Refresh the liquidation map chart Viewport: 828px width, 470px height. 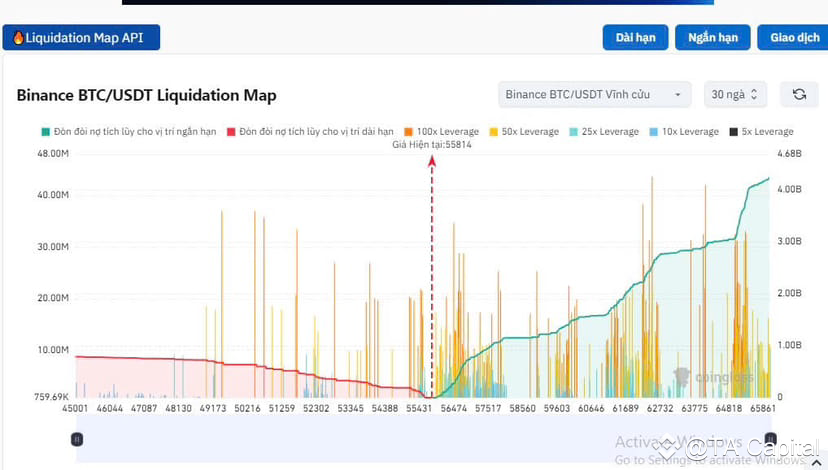(x=799, y=95)
